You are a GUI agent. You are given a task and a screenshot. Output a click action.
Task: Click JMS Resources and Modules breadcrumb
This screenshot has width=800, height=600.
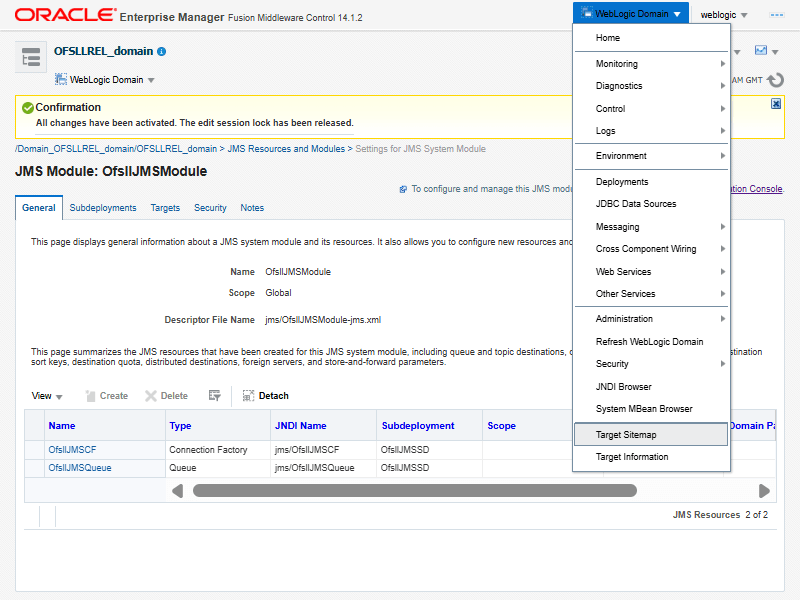pos(285,149)
